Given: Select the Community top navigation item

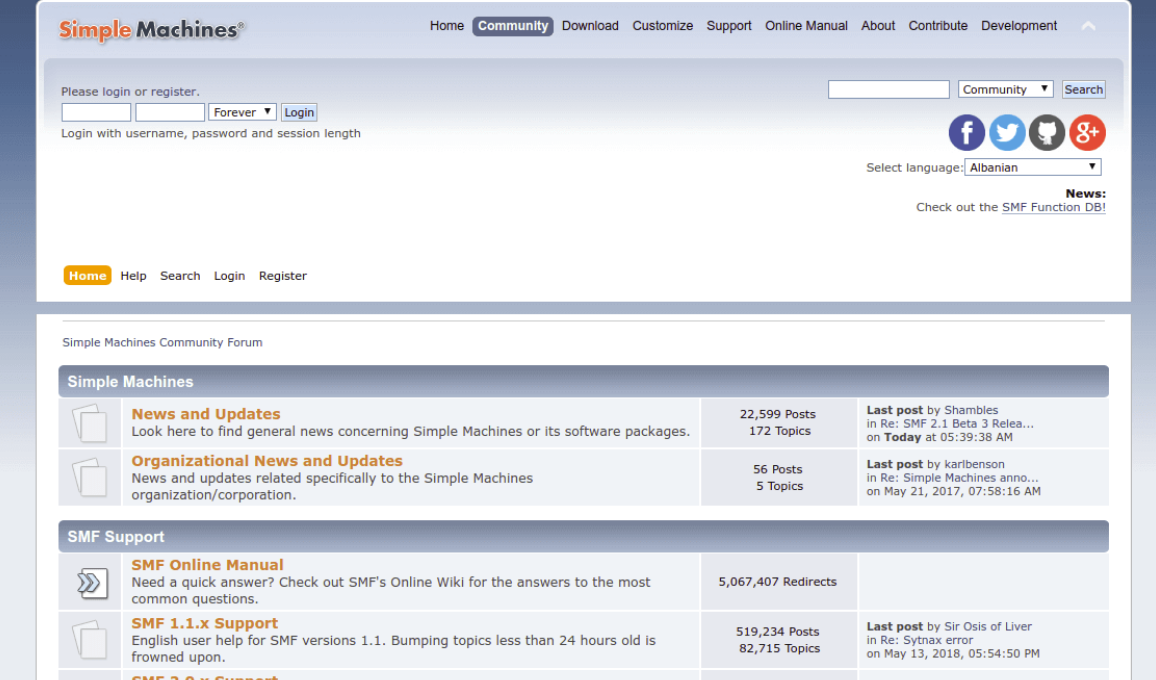Looking at the screenshot, I should 513,26.
